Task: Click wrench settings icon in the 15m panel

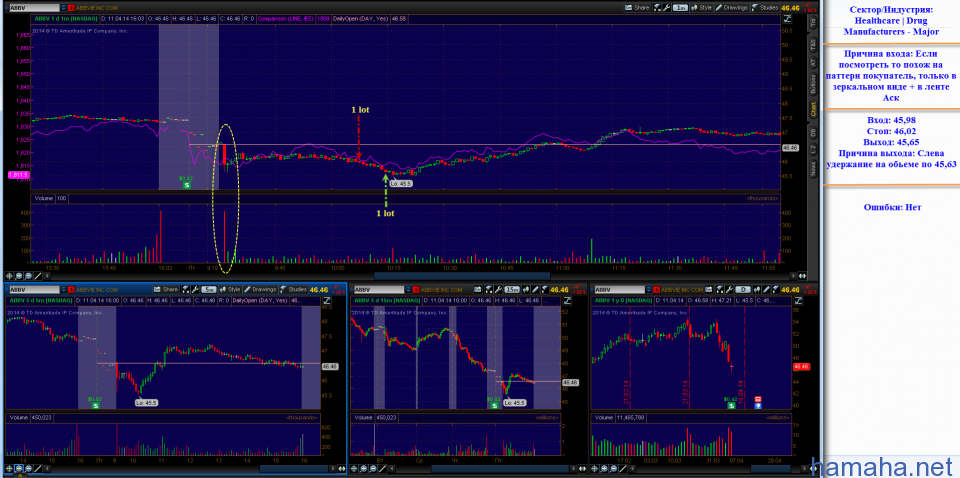Action: tap(498, 289)
